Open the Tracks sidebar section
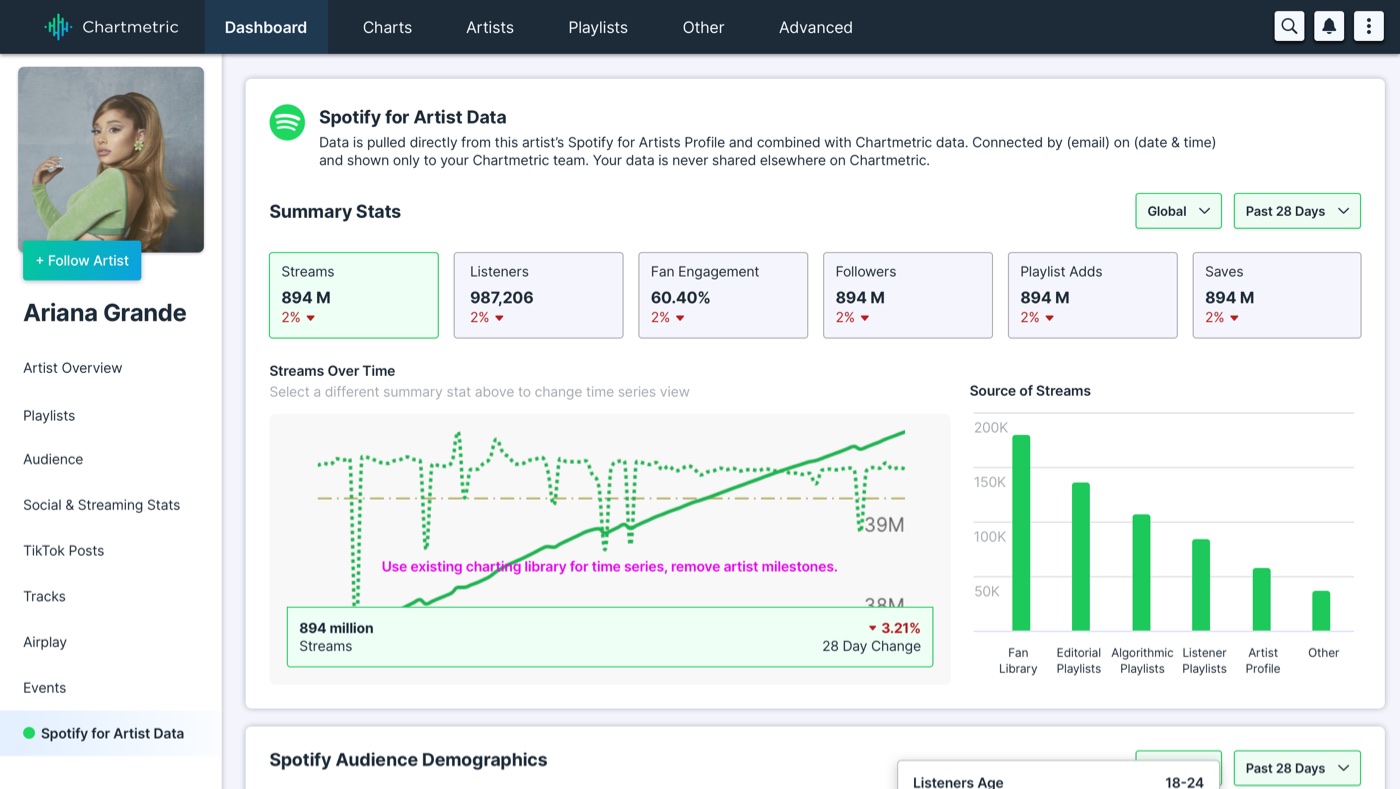Viewport: 1400px width, 789px height. pyautogui.click(x=45, y=596)
